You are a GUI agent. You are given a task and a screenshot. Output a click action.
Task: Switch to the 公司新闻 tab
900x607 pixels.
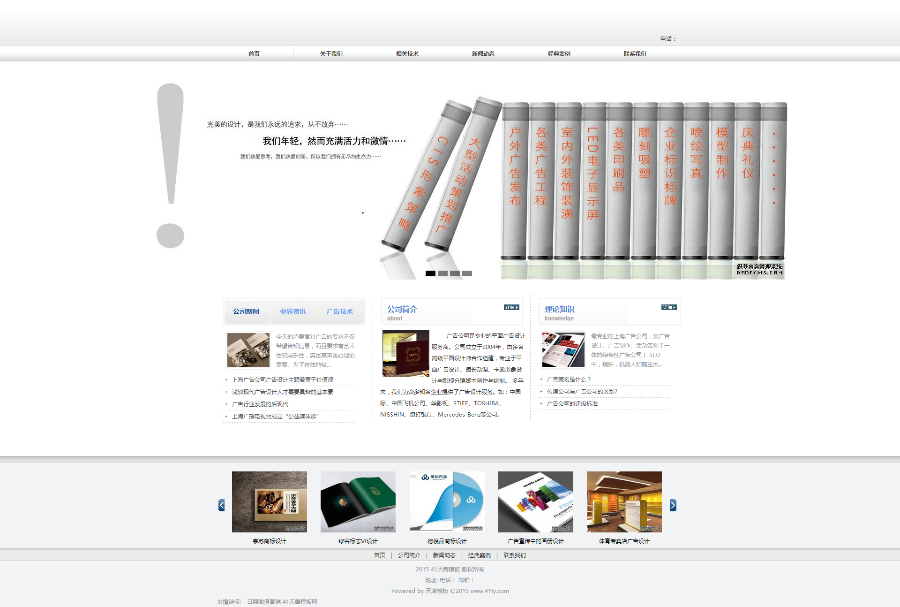[x=246, y=312]
